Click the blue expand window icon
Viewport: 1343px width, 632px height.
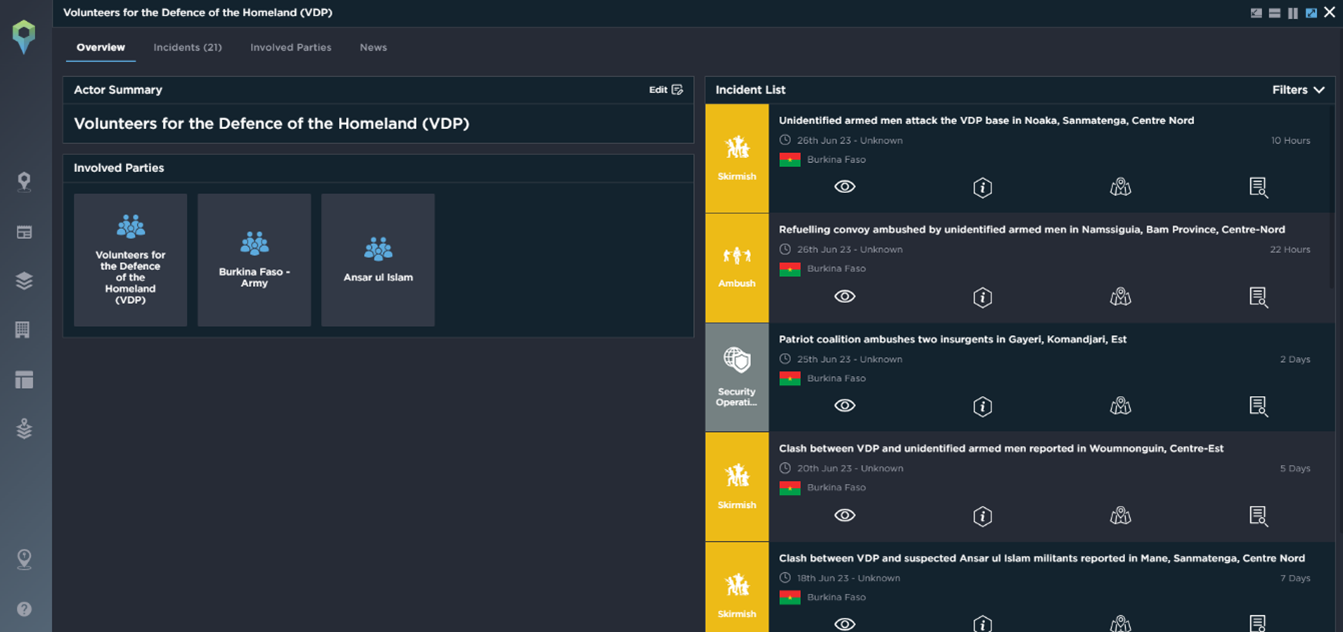pyautogui.click(x=1311, y=13)
